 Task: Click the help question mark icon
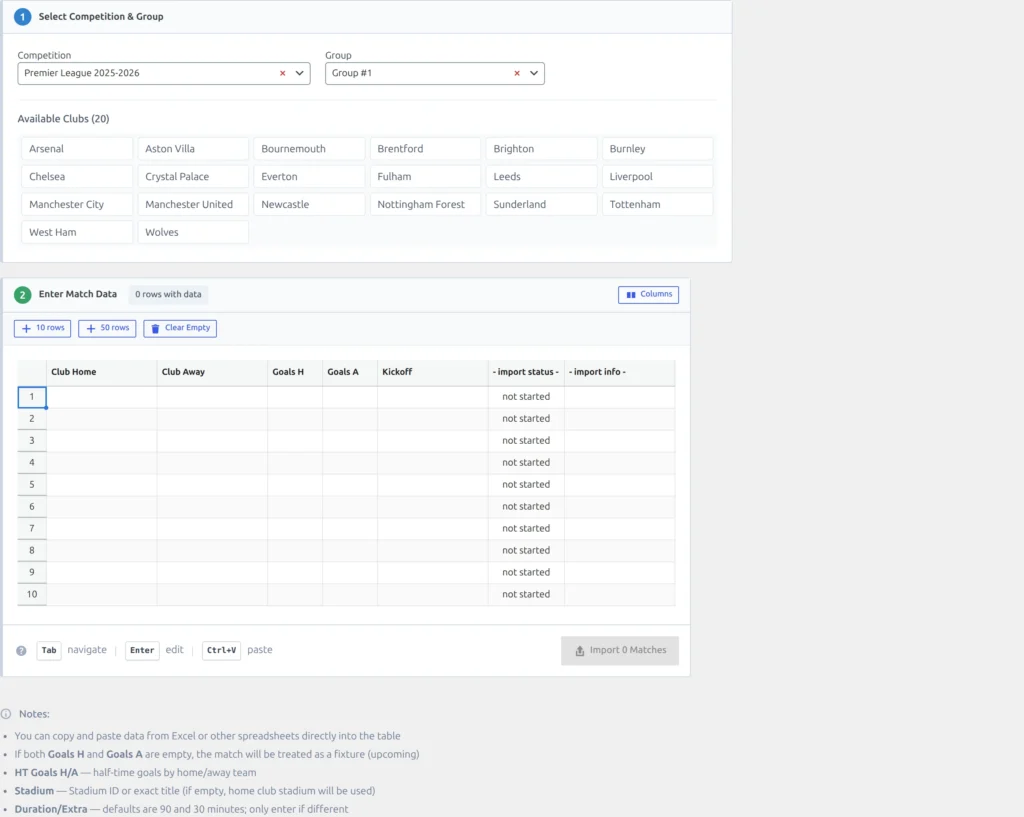tap(22, 650)
